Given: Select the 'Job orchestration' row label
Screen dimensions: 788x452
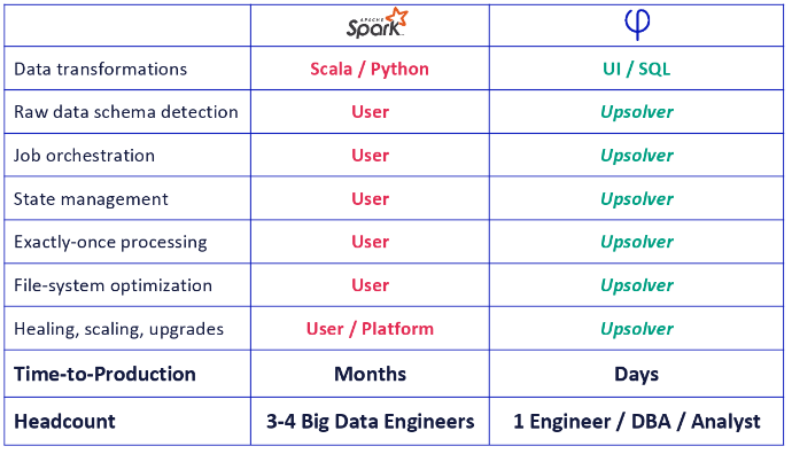Looking at the screenshot, I should click(84, 155).
